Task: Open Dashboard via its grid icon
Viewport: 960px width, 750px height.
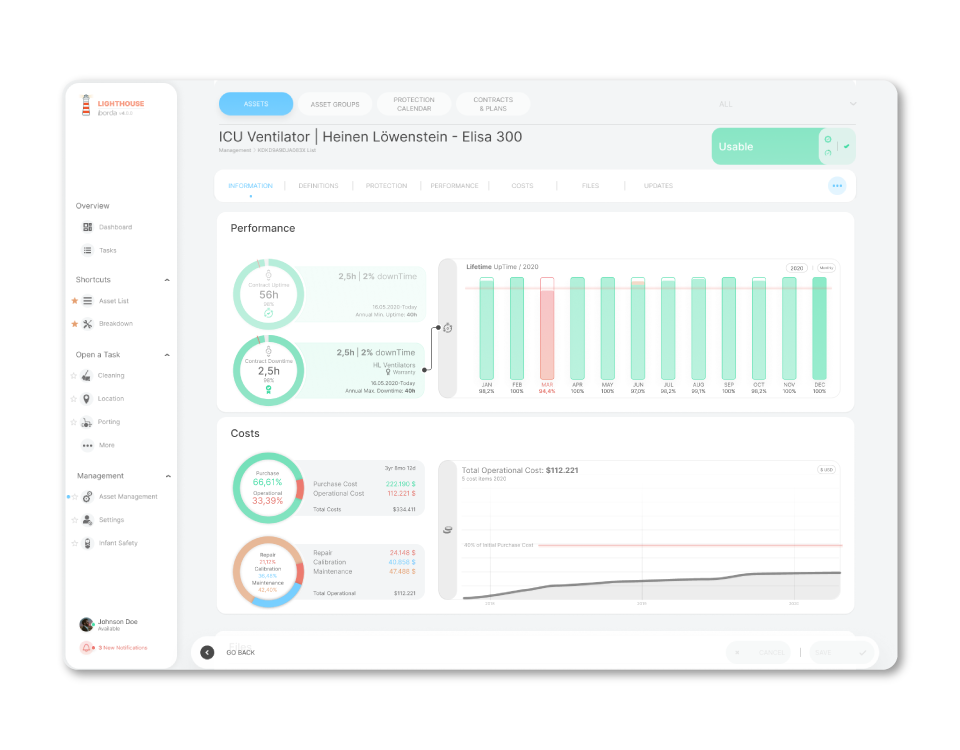Action: click(88, 227)
